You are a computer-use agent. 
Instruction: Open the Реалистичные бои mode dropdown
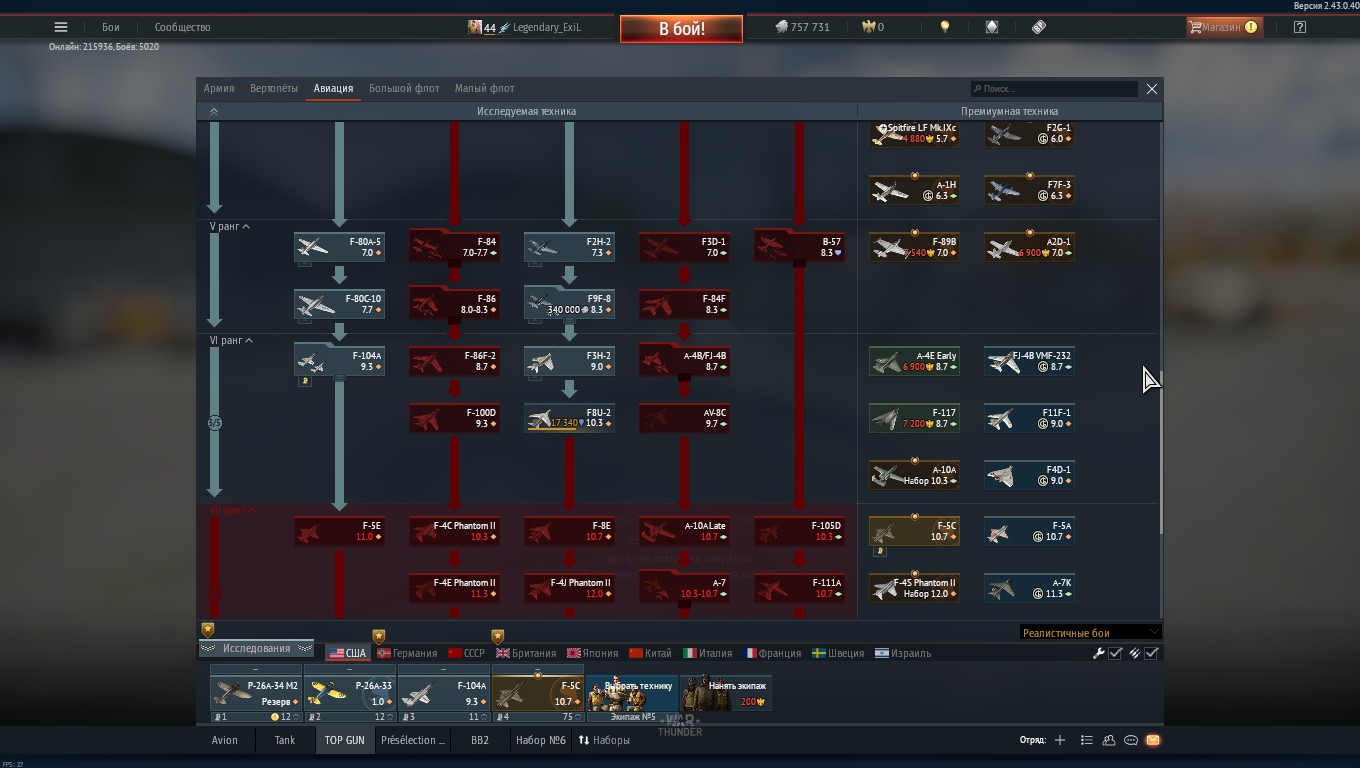[1090, 632]
